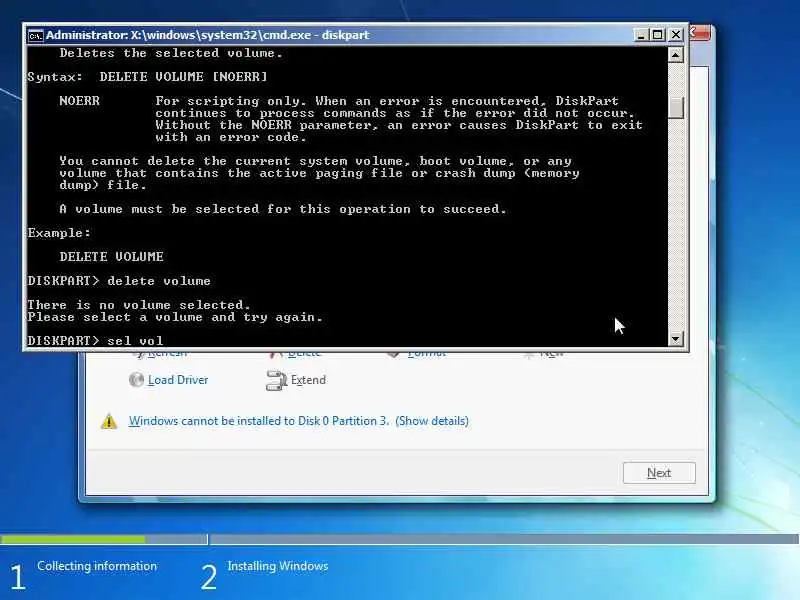Click the Extend option

tap(308, 380)
